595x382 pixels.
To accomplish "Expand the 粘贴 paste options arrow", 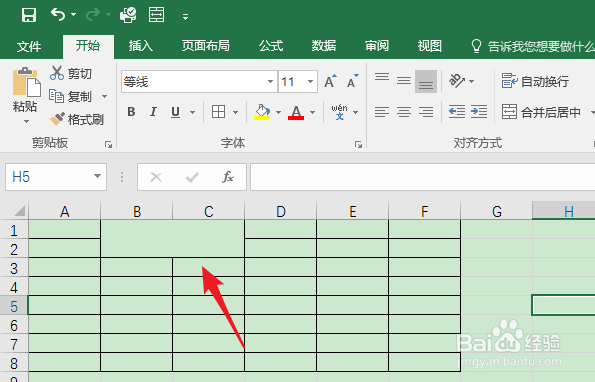I will click(26, 121).
